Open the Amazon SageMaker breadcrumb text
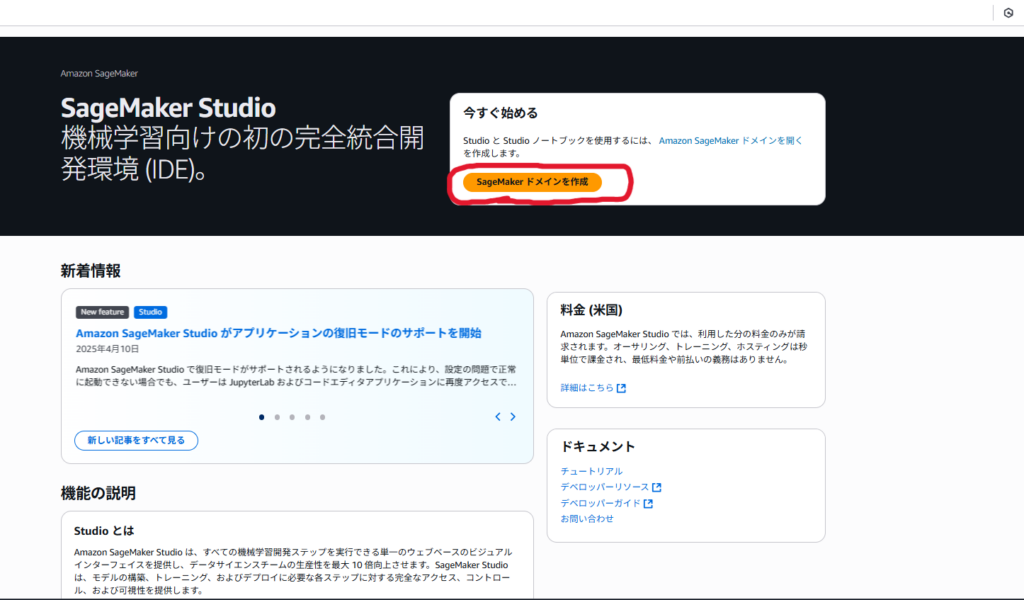Screen dimensions: 1024x600 [99, 74]
